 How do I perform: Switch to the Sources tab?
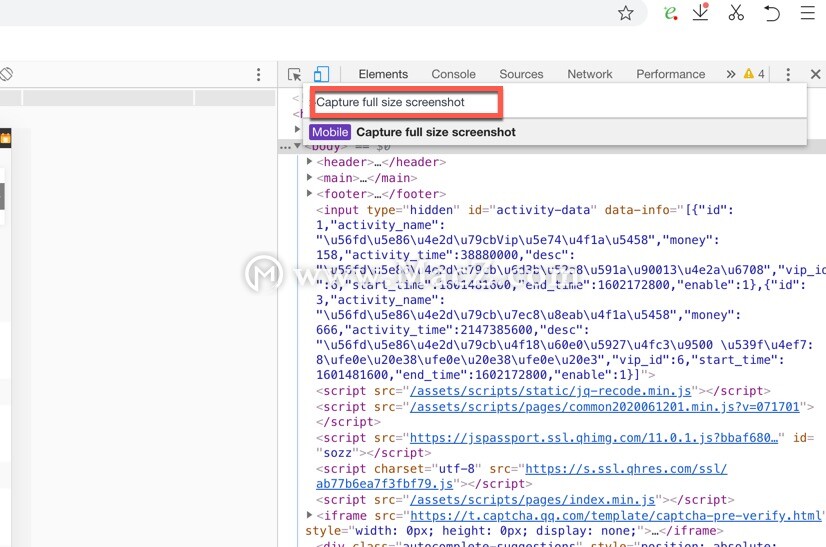point(521,74)
